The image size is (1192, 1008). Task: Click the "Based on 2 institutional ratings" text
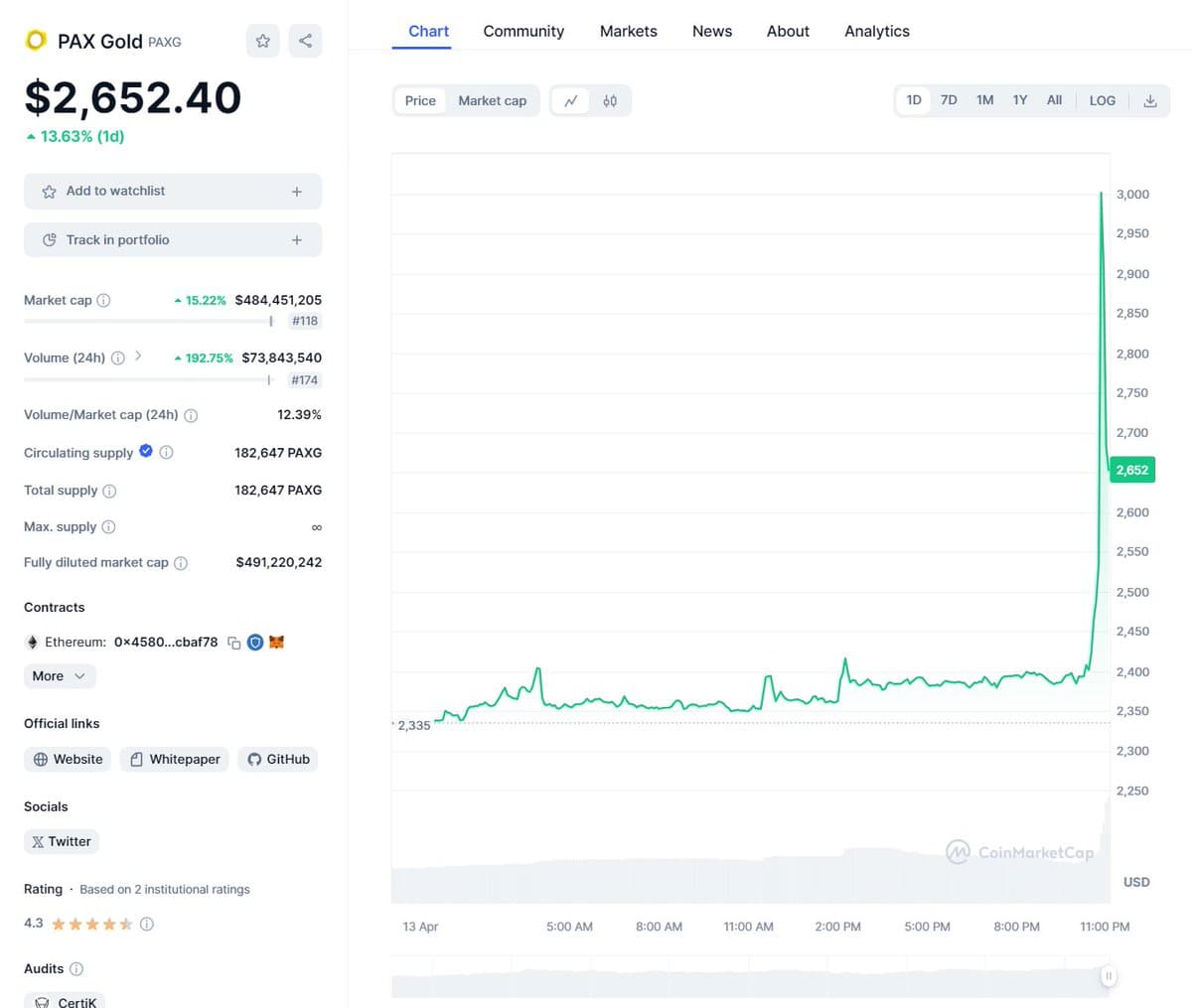coord(165,890)
